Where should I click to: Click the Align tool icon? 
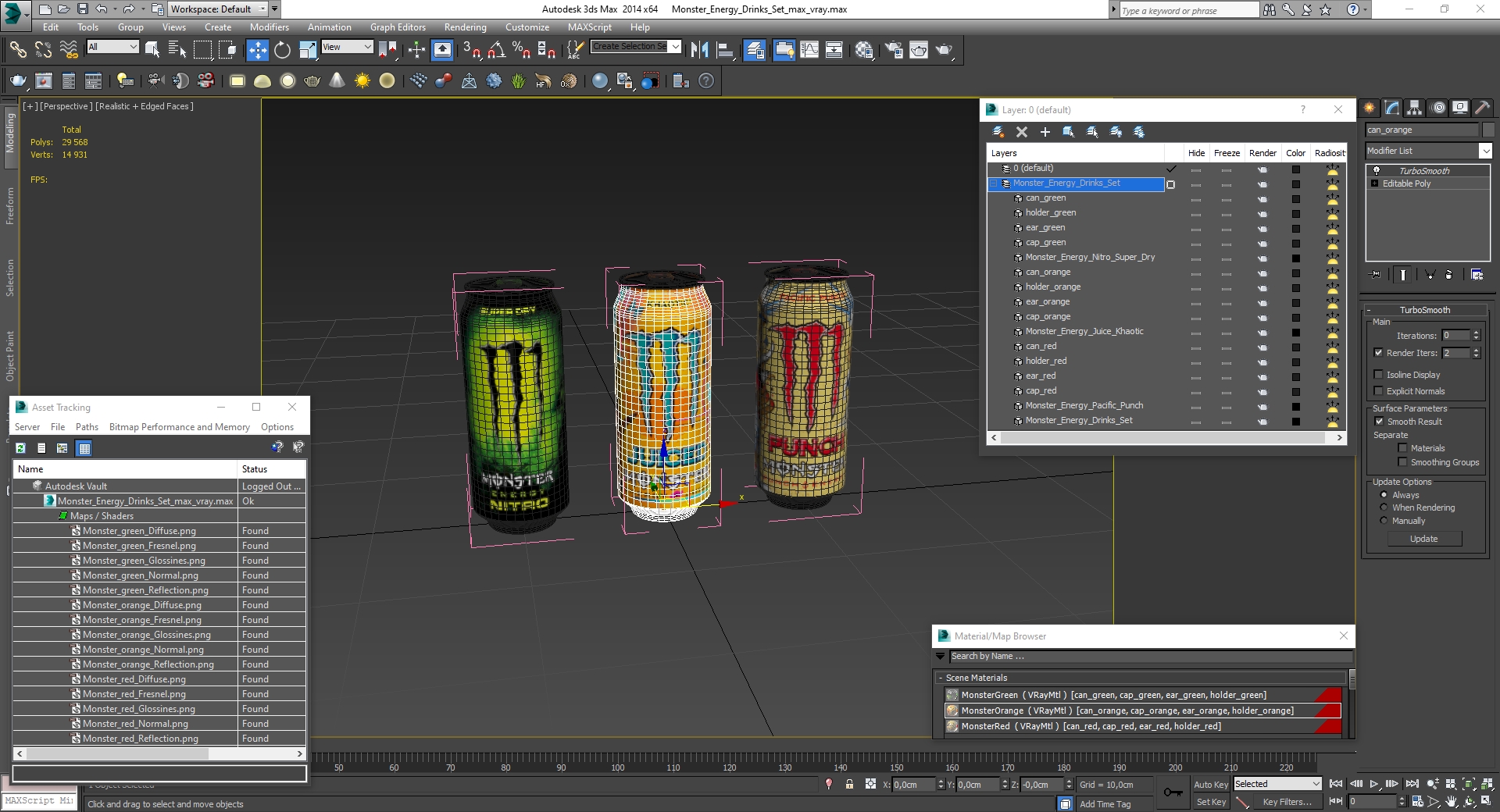pyautogui.click(x=725, y=50)
